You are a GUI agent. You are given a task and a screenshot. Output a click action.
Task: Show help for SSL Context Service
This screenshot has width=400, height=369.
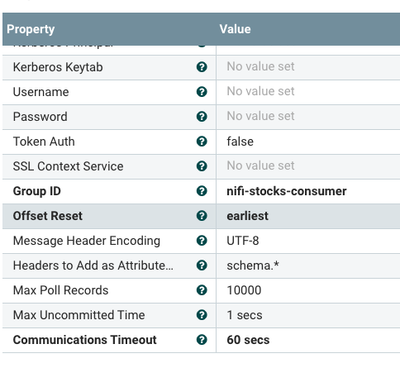202,166
